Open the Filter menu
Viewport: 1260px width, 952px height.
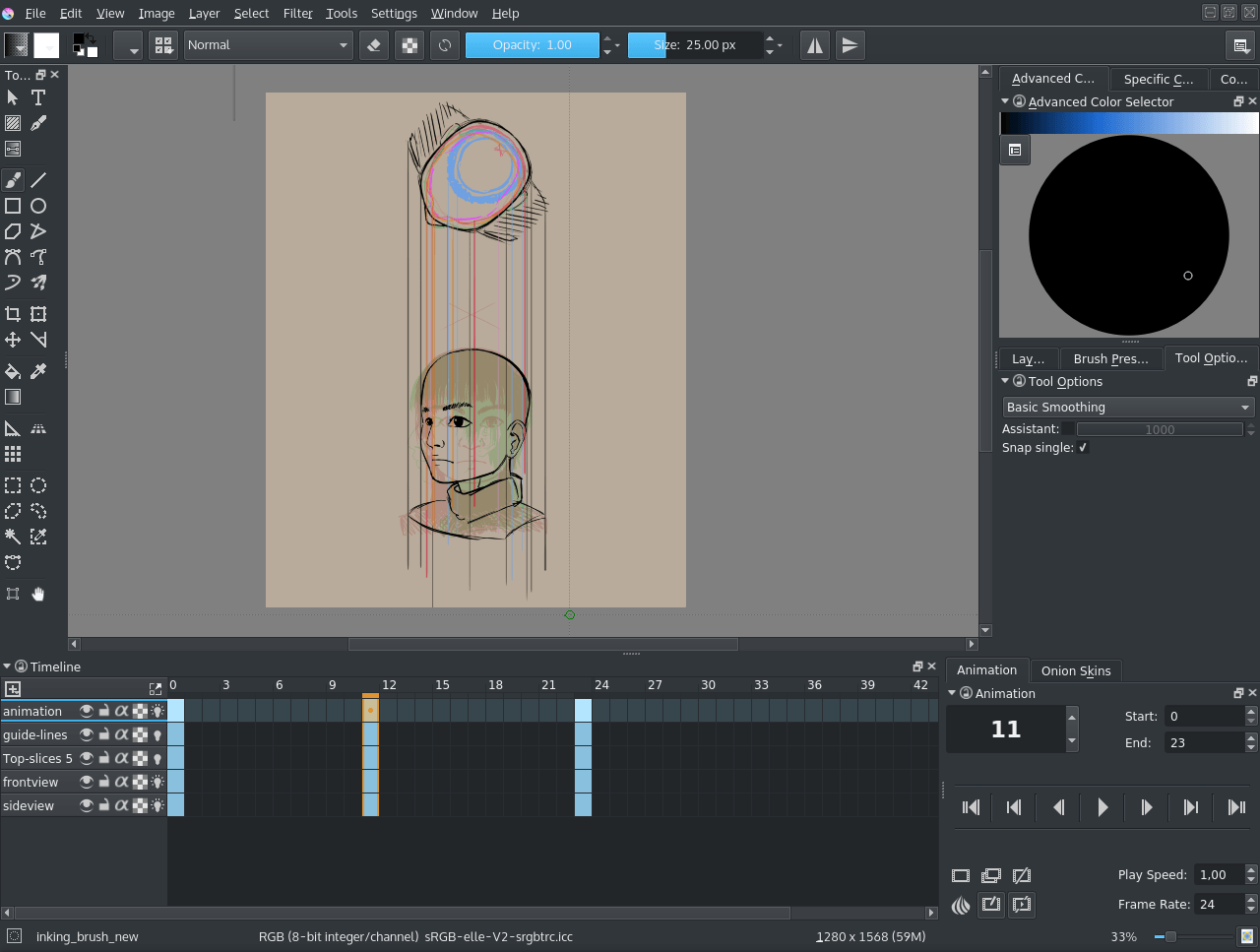[x=297, y=13]
